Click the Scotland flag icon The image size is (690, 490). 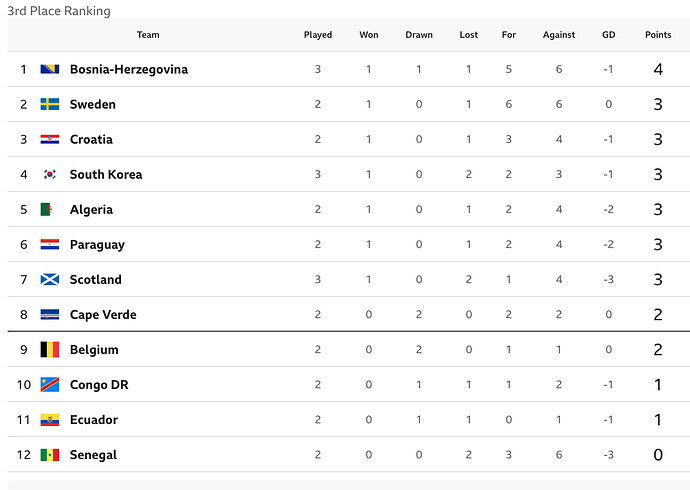(x=50, y=280)
